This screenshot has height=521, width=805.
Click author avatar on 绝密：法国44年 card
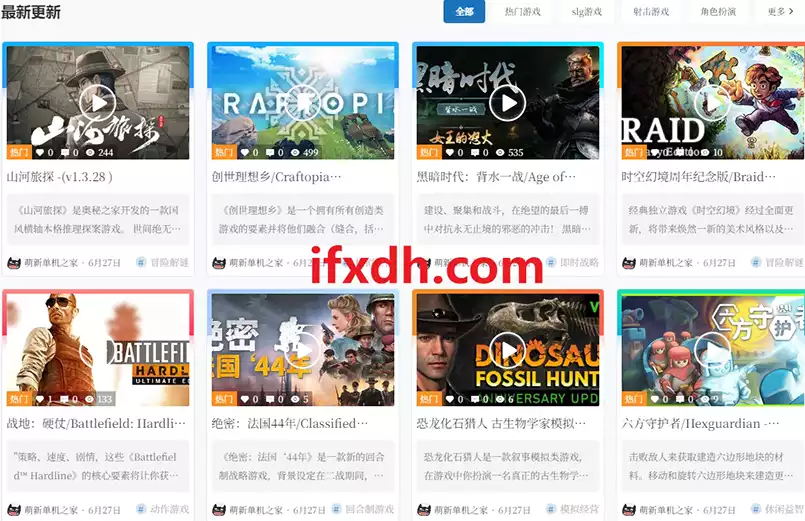click(219, 510)
